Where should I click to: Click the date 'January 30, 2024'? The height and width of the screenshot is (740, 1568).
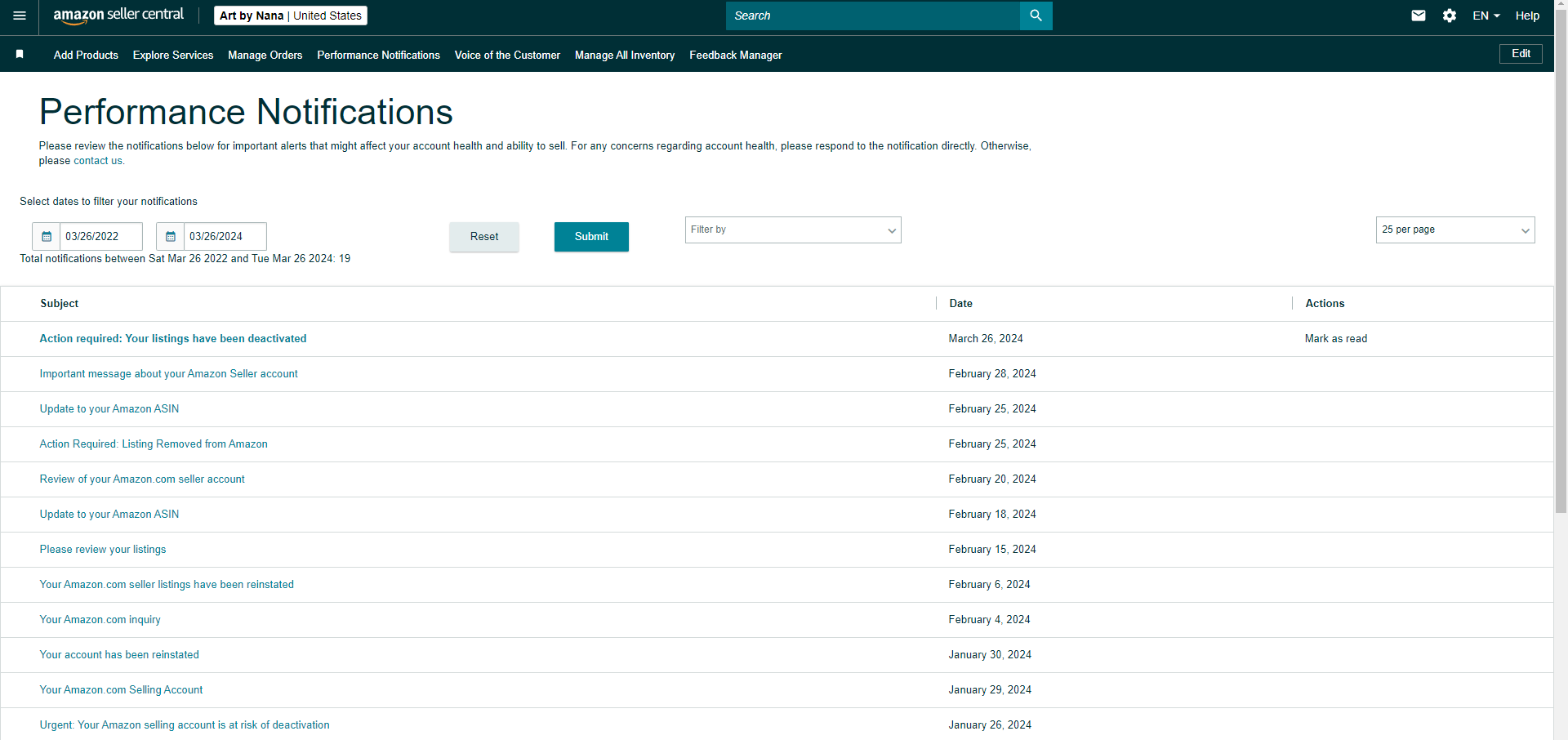click(x=990, y=655)
